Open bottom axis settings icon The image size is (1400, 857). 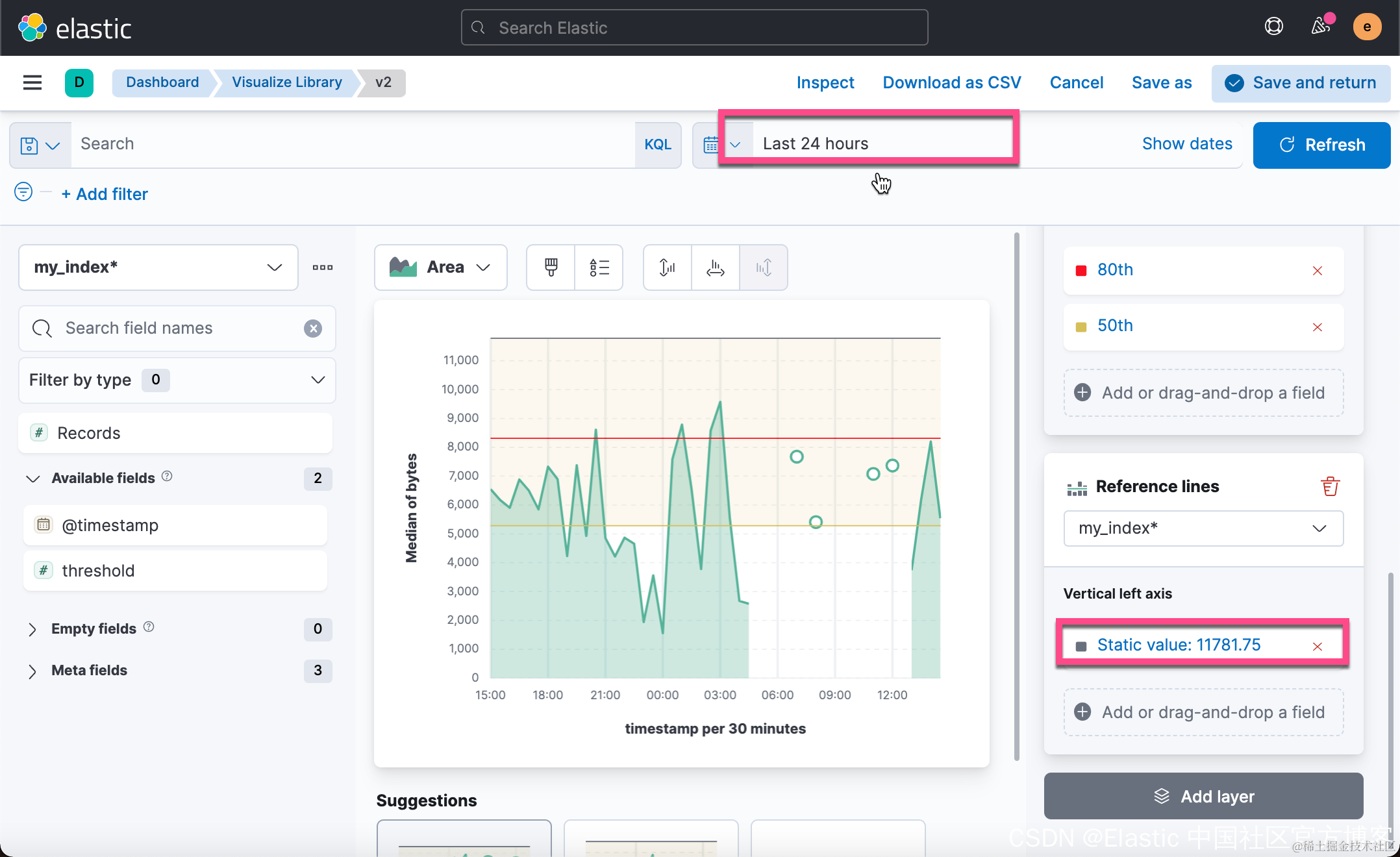pos(715,267)
